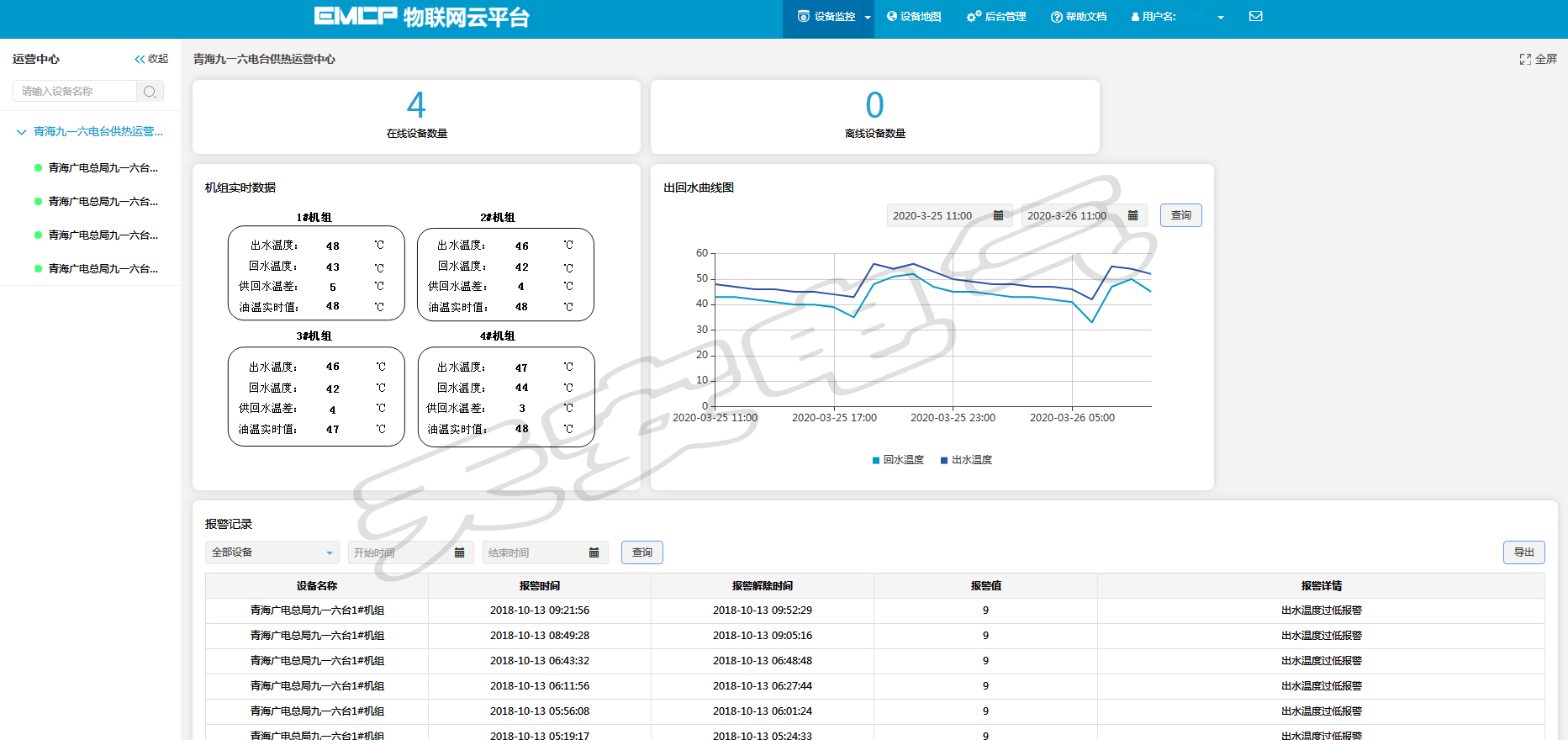Click the 报警时间 column header
This screenshot has height=740, width=1568.
[x=540, y=586]
